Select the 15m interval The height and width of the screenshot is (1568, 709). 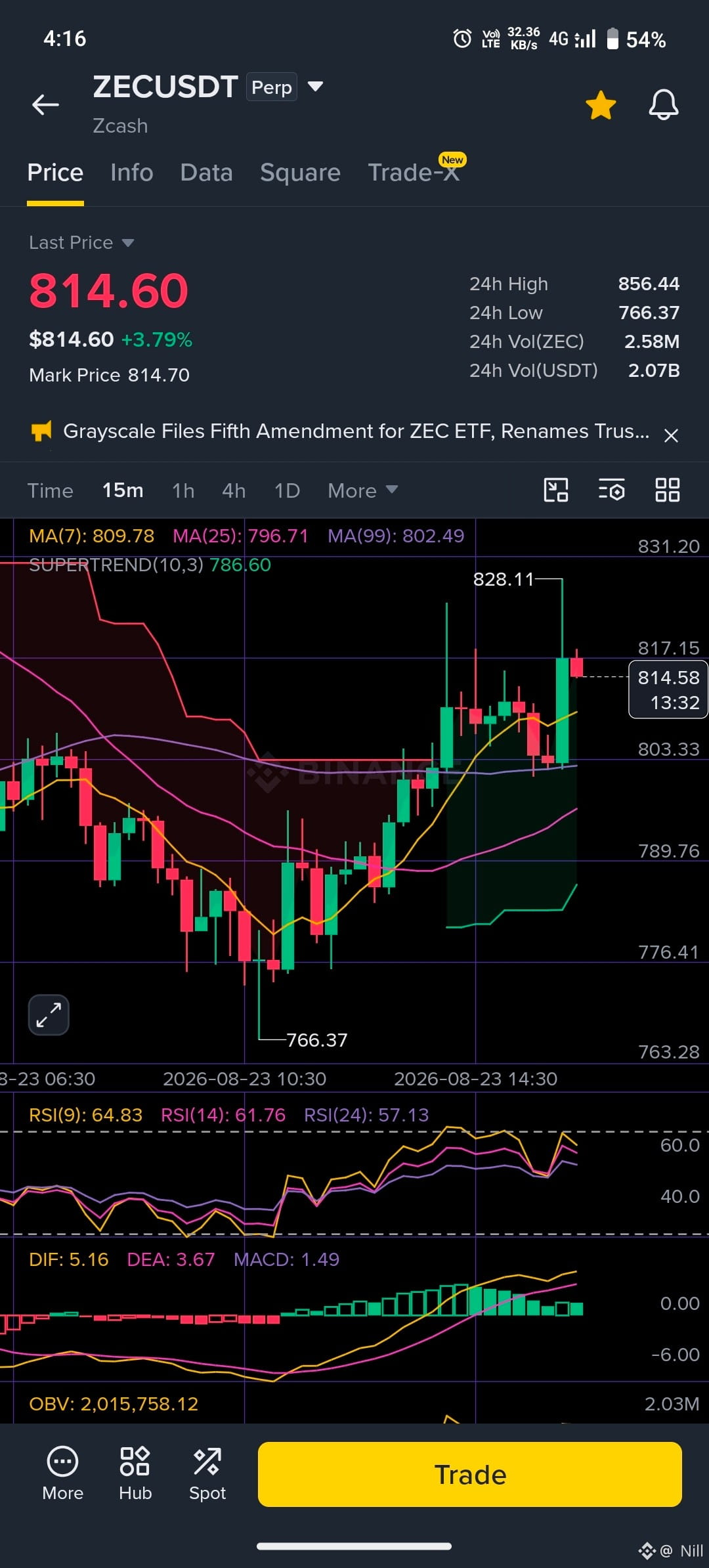123,490
